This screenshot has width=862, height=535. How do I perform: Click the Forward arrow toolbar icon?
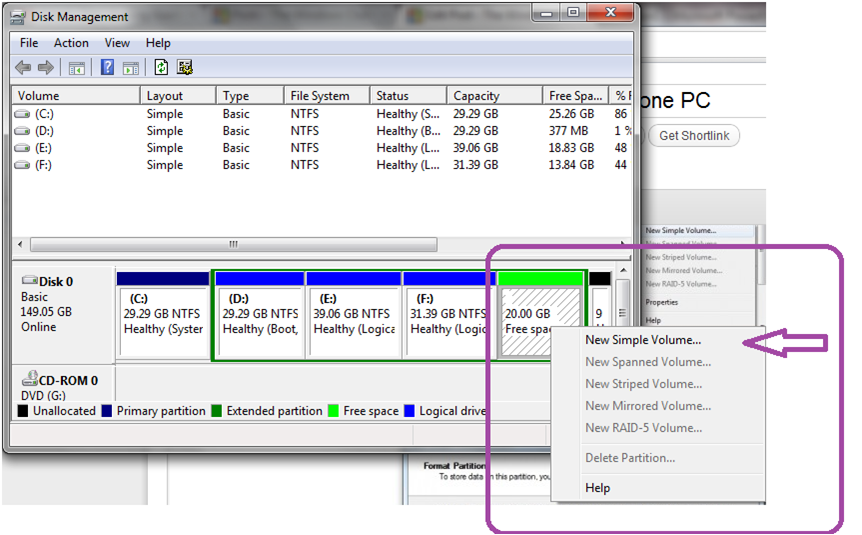[46, 68]
